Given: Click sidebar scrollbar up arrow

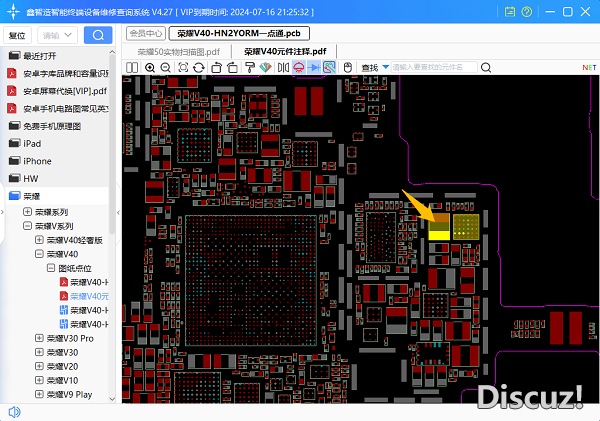Looking at the screenshot, I should point(112,52).
